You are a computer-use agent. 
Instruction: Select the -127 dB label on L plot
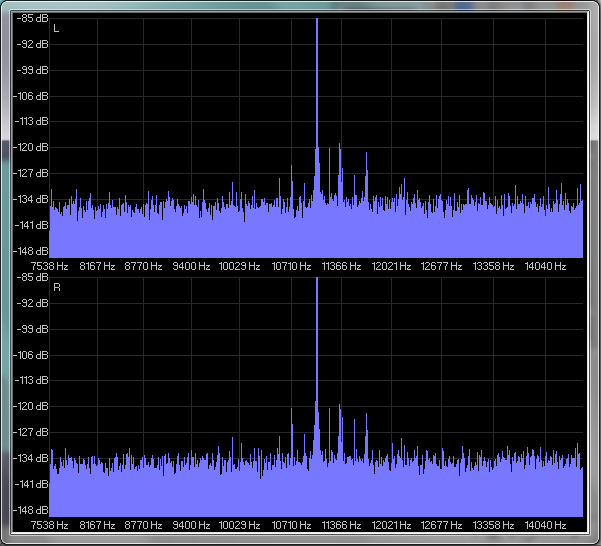click(x=31, y=173)
